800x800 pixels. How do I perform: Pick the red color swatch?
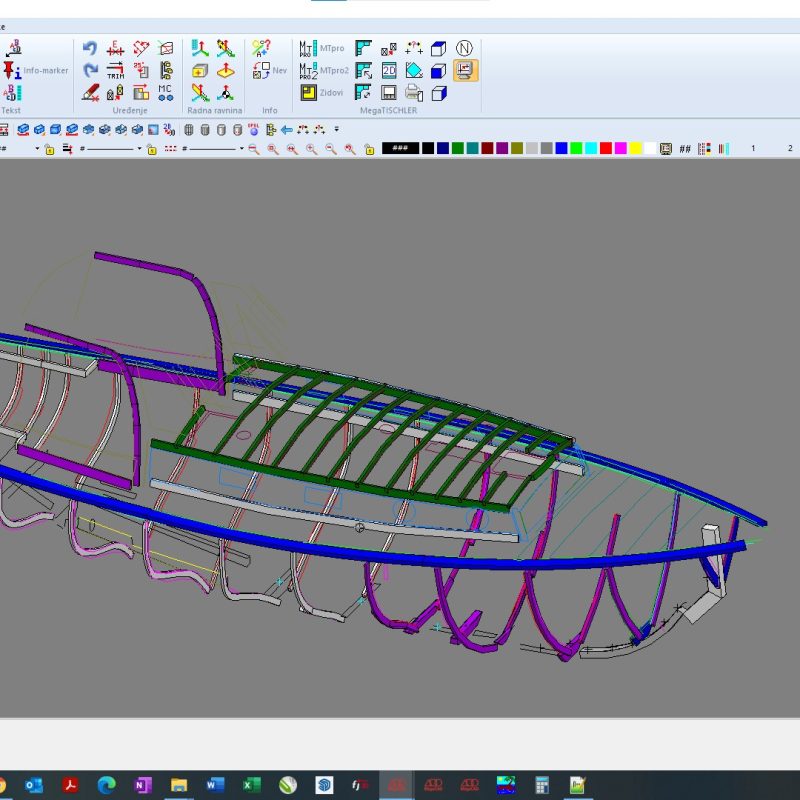605,148
